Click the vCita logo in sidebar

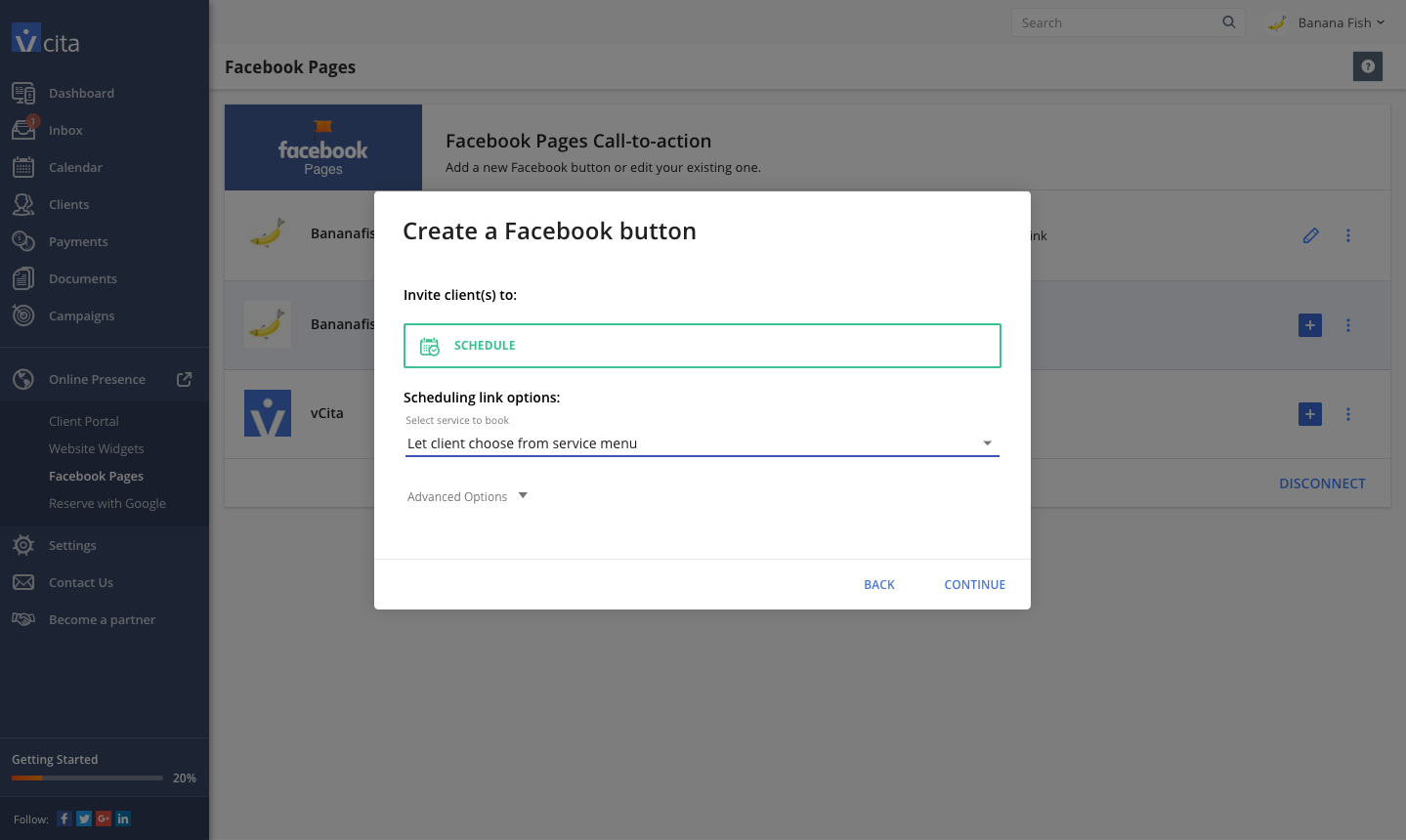[46, 39]
